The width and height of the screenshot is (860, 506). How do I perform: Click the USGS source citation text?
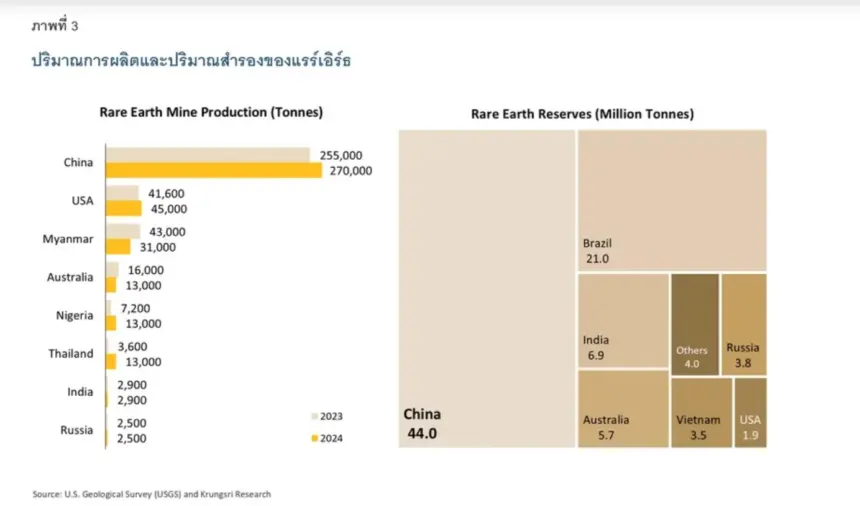click(151, 494)
